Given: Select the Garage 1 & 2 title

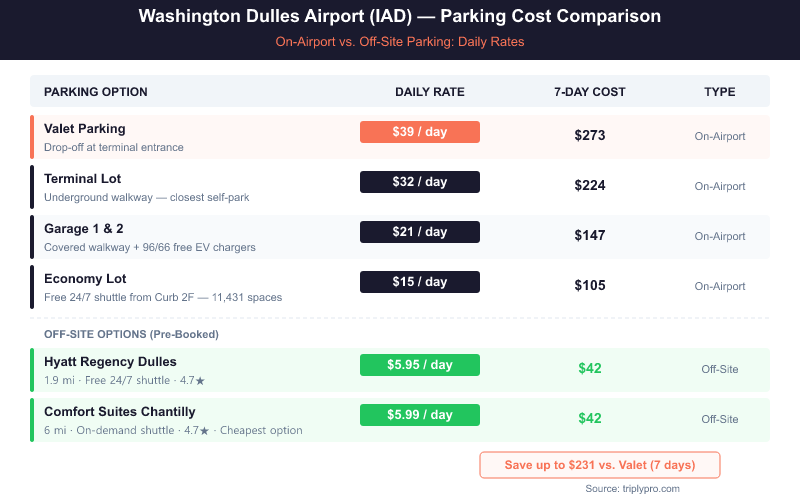Looking at the screenshot, I should click(x=84, y=229).
